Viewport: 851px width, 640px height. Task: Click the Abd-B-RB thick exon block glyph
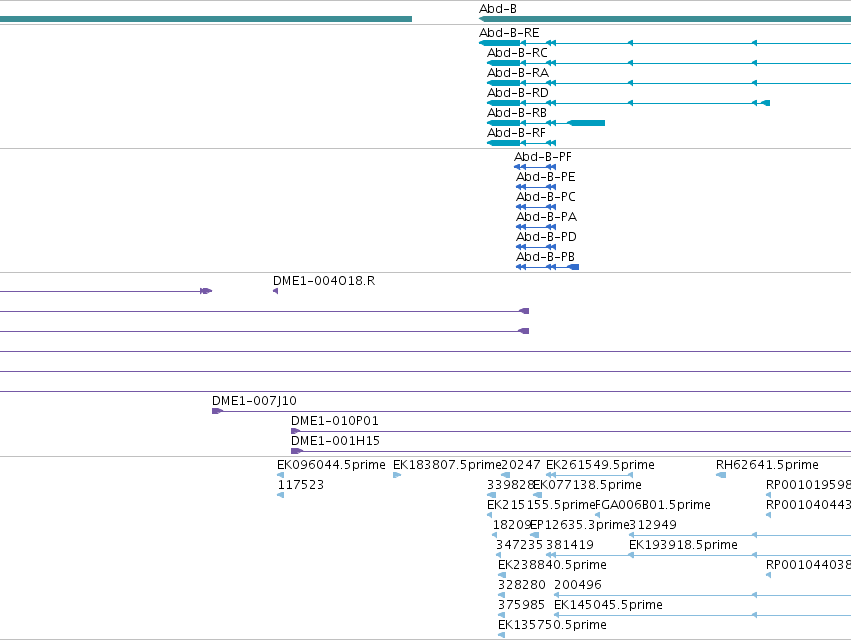586,123
